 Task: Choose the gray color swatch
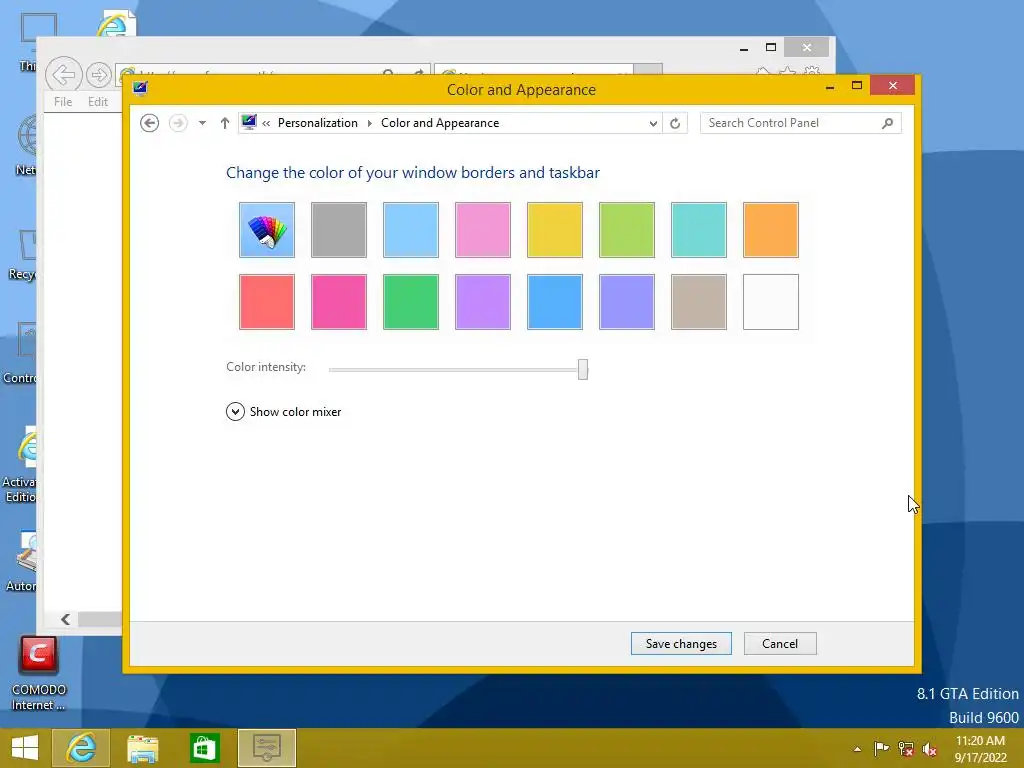[339, 230]
